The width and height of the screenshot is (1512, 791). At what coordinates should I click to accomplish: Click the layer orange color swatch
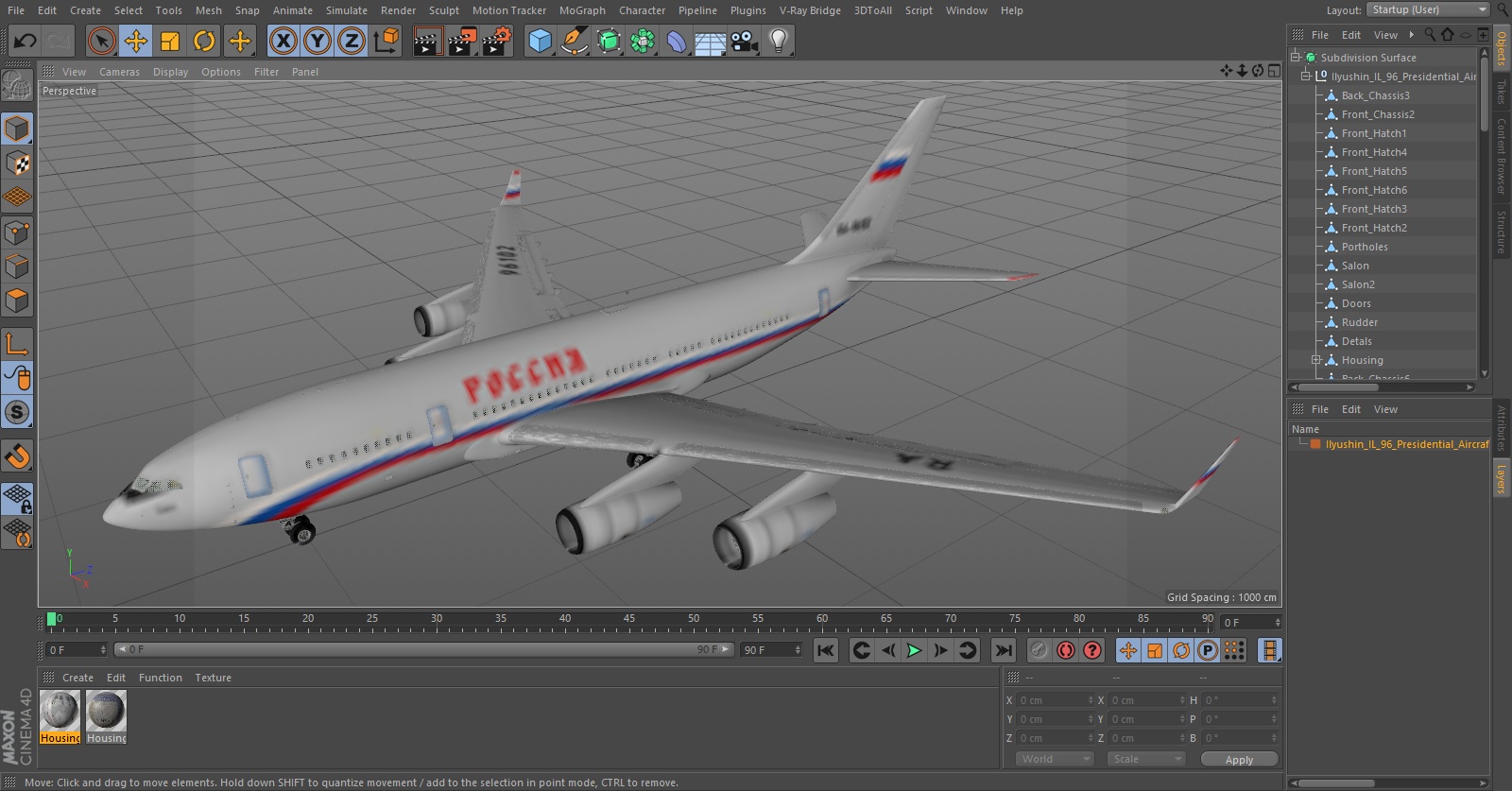[x=1315, y=443]
